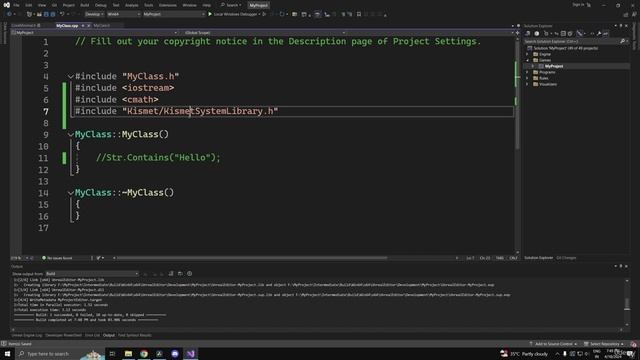Screen dimensions: 640x360
Task: Collapse the Games folder in Solution Explorer
Action: (x=527, y=60)
